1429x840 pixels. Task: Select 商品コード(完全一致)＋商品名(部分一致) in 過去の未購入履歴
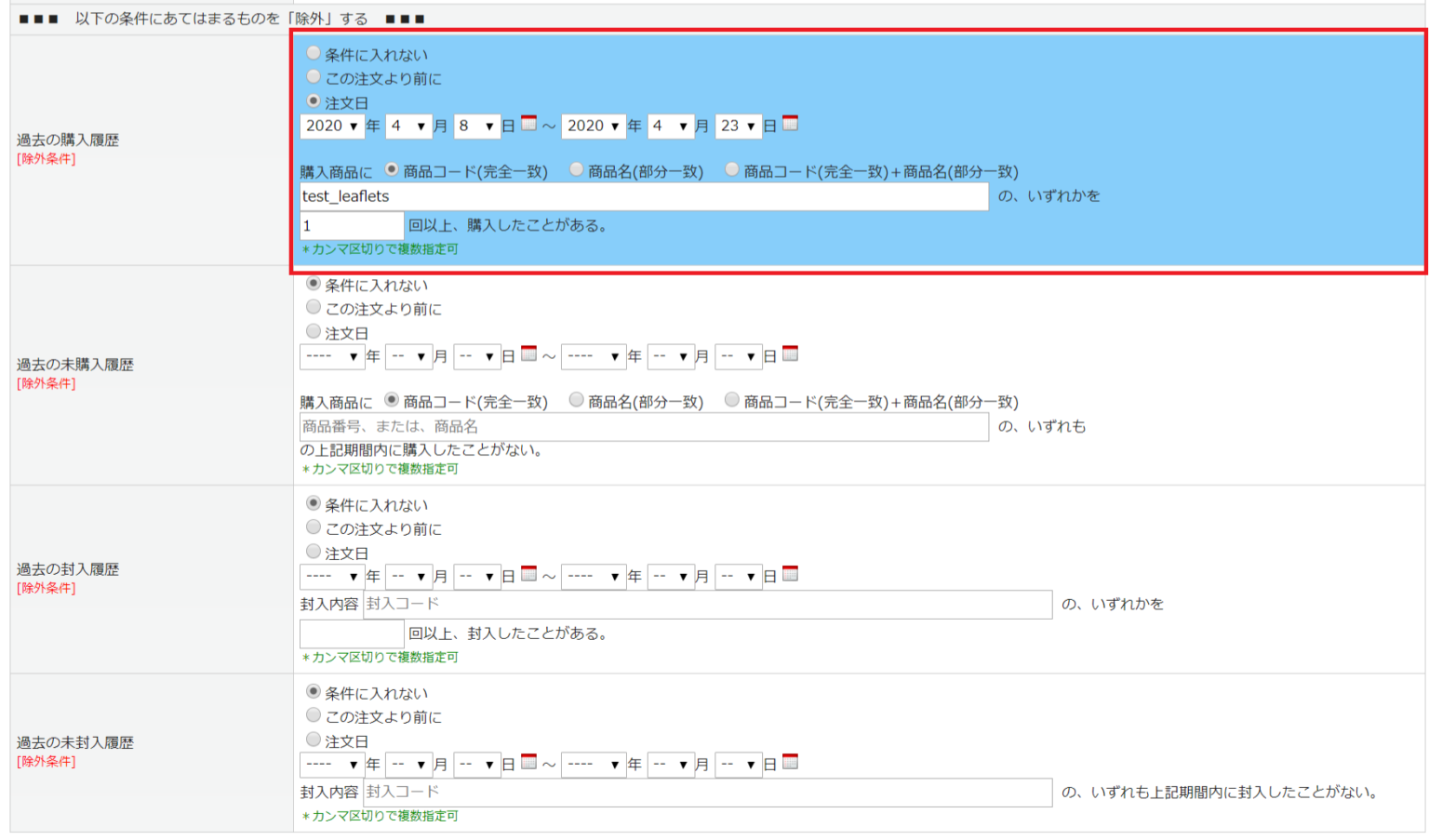pos(732,400)
